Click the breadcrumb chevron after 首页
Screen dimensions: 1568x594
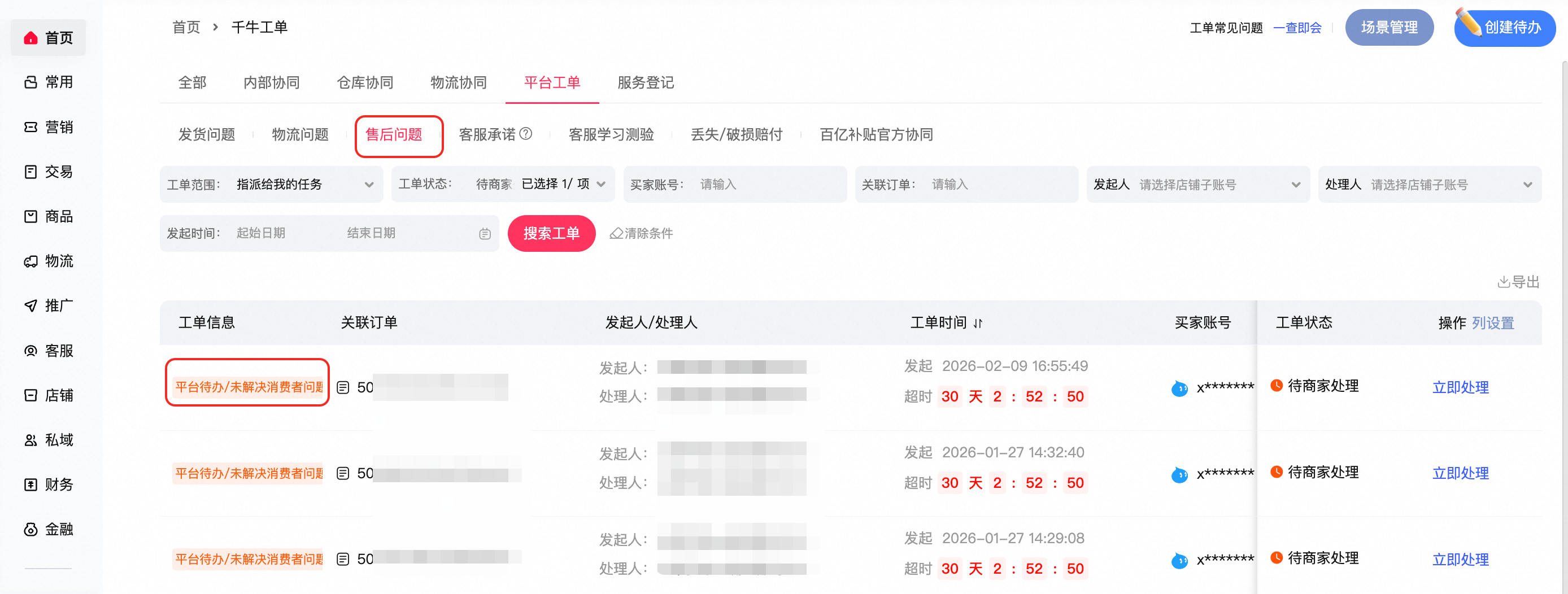[215, 28]
